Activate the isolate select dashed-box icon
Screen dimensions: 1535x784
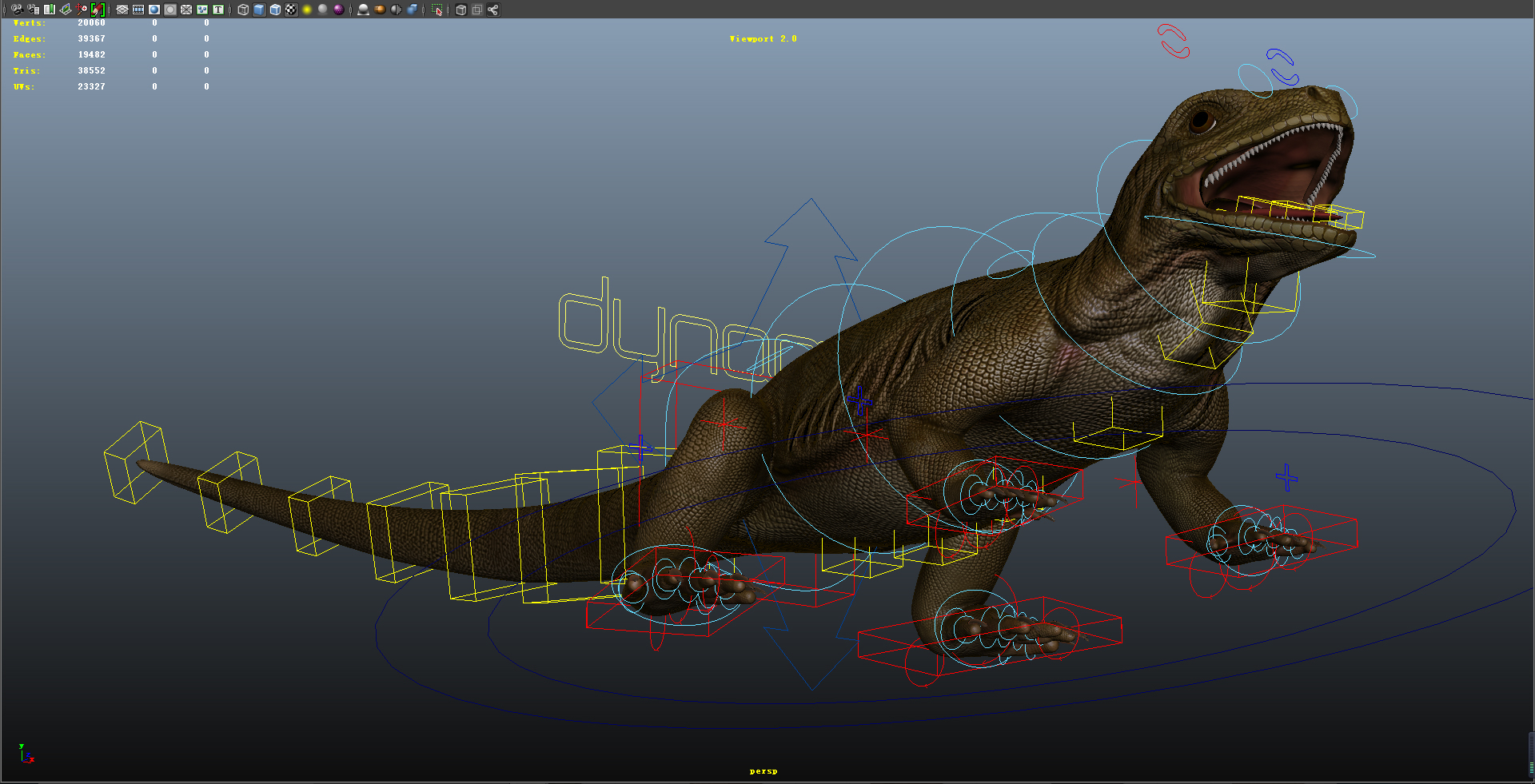(436, 10)
